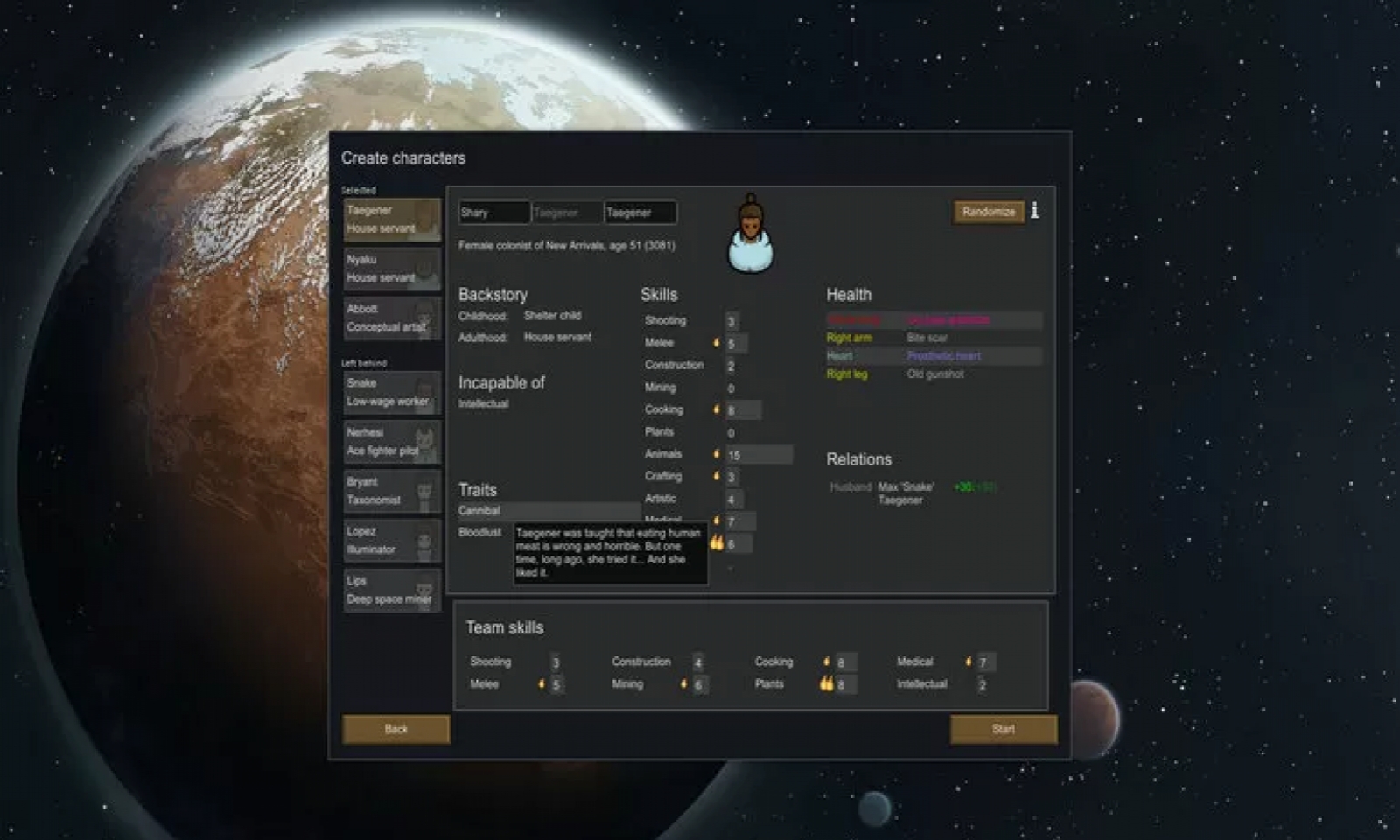Click the Right arm Bite scar health entry

pyautogui.click(x=934, y=338)
